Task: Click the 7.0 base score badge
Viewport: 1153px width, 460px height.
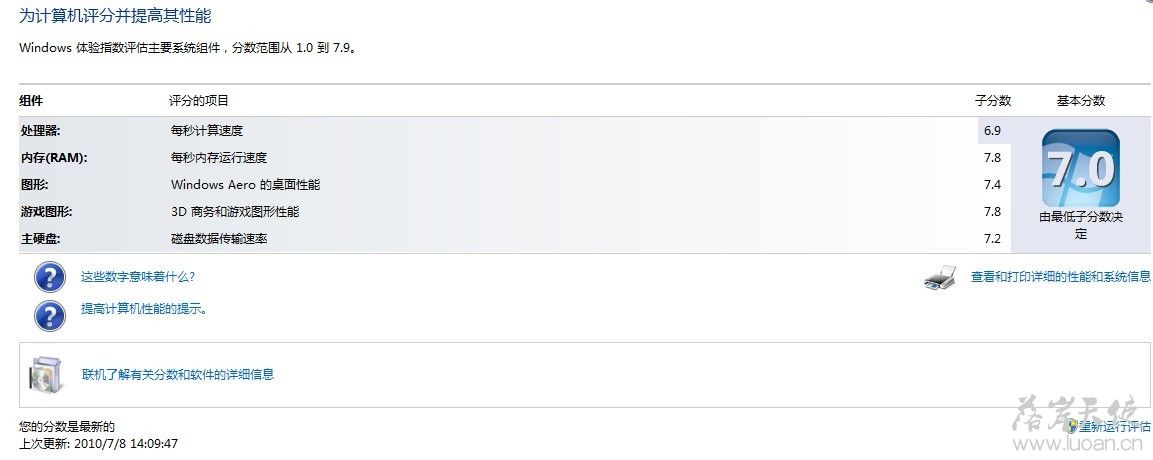Action: coord(1080,168)
